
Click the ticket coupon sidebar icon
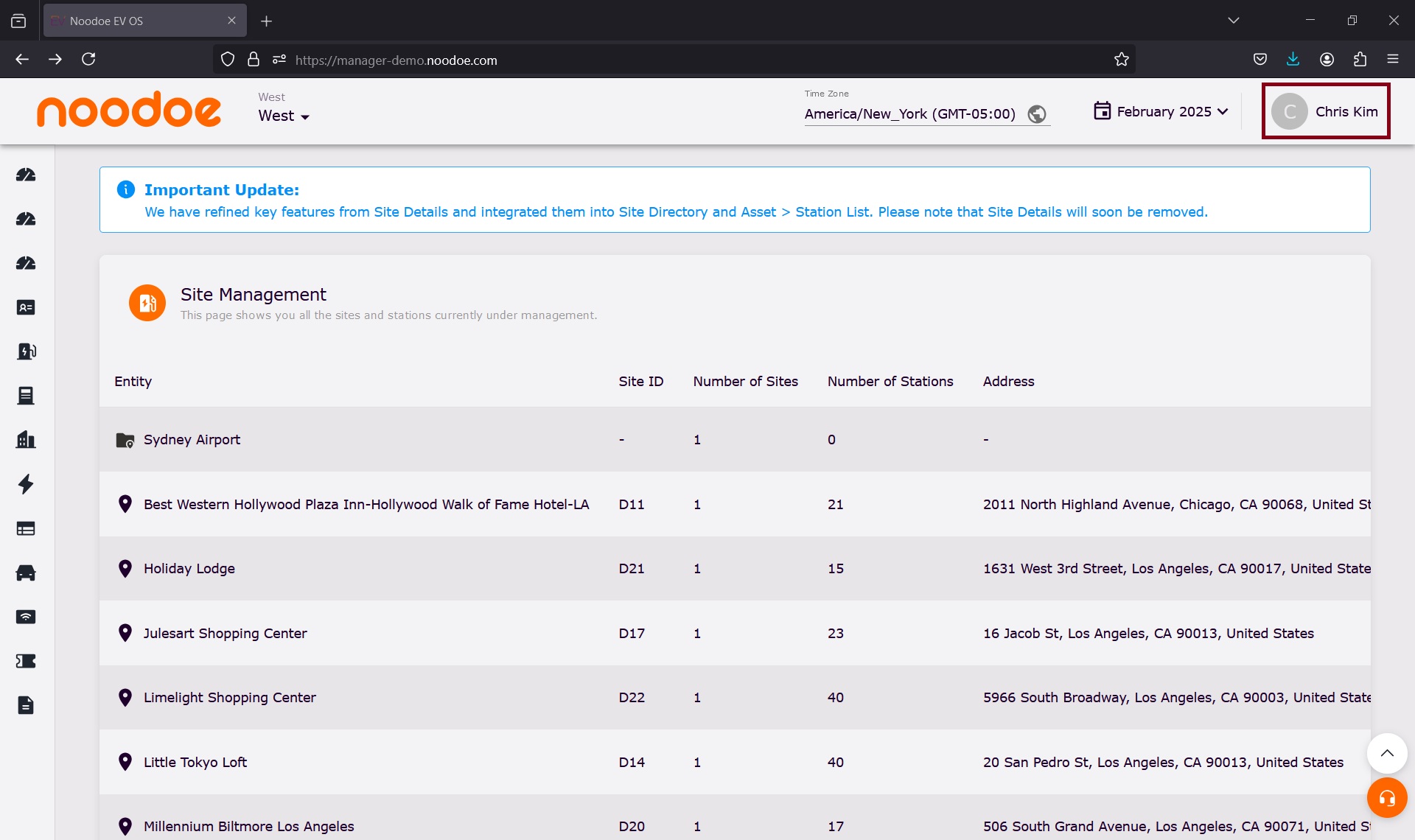[x=26, y=661]
